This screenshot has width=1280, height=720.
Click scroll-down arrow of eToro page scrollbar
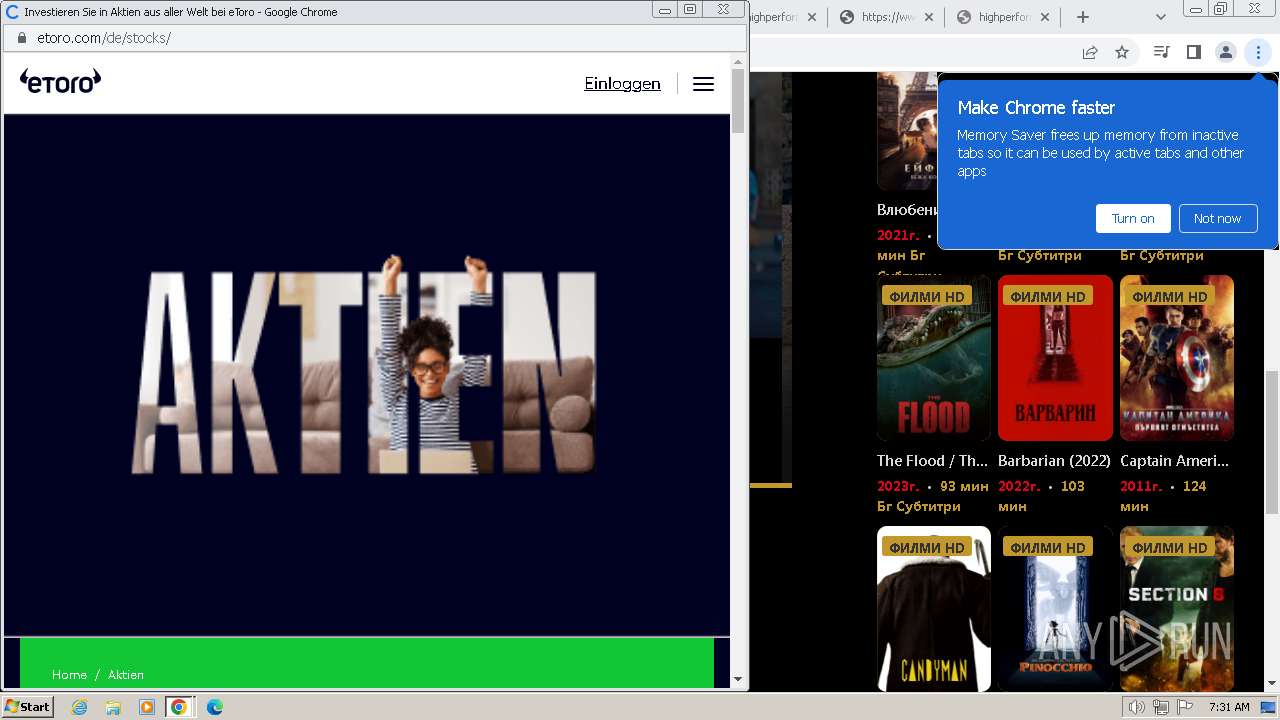(738, 679)
